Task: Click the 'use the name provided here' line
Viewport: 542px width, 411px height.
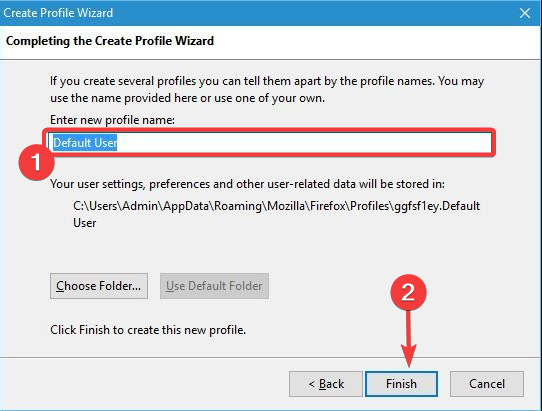Action: coord(187,98)
